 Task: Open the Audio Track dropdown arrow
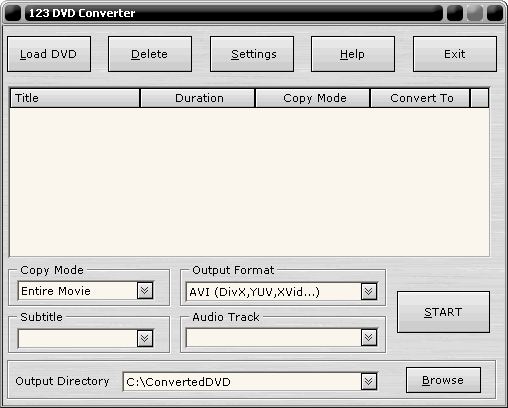[x=369, y=338]
